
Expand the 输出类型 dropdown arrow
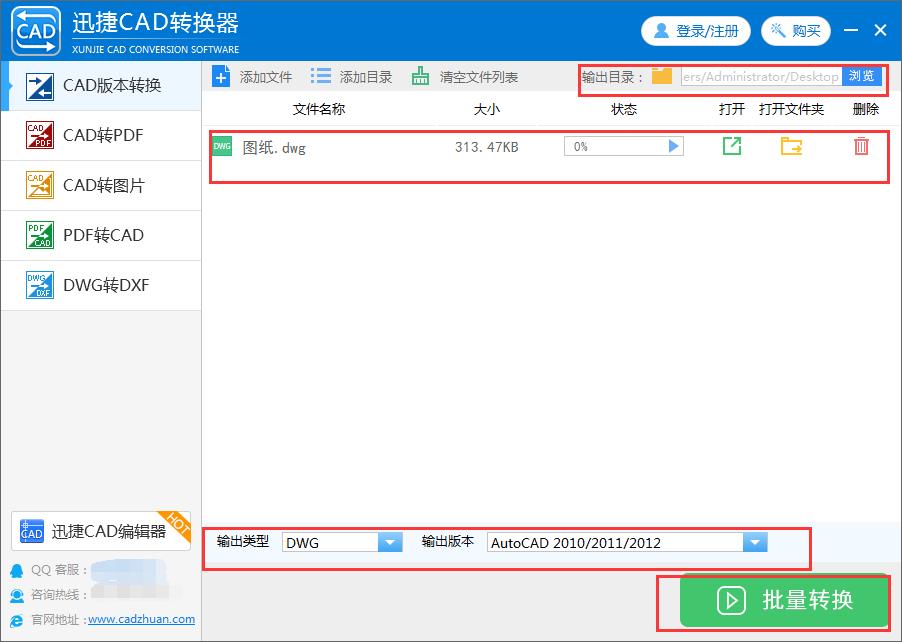(x=388, y=541)
